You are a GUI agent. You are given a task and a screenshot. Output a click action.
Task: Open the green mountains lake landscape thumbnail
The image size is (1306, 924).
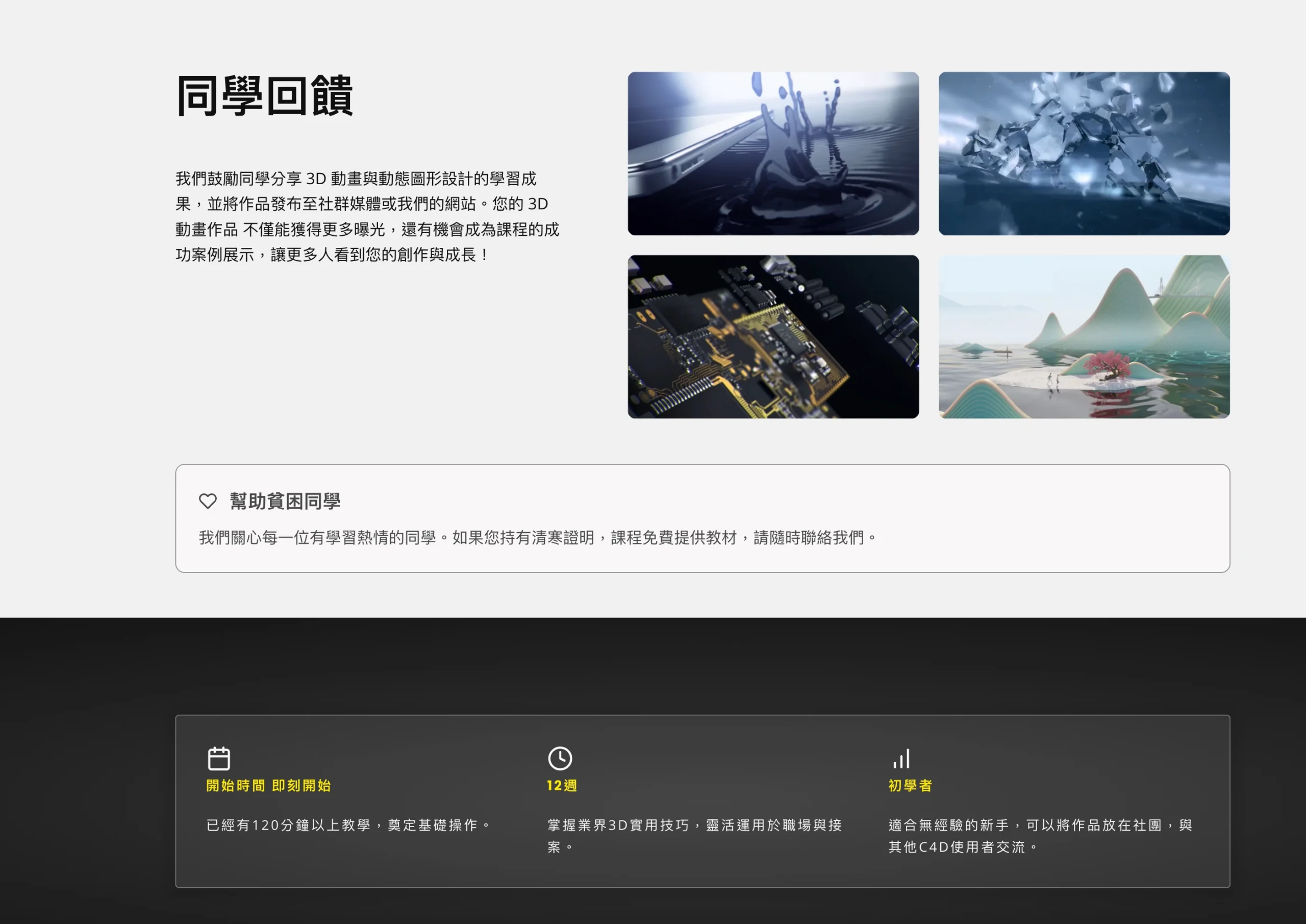pos(1084,336)
